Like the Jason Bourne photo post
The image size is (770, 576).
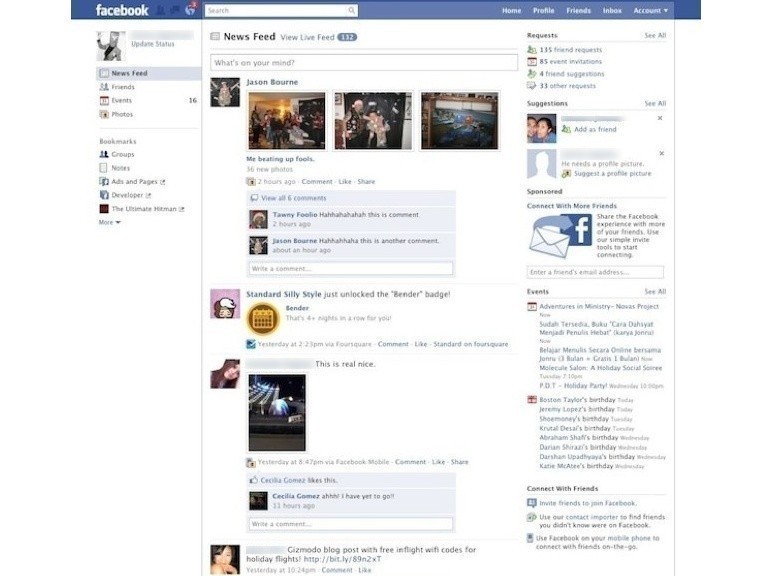[x=345, y=182]
